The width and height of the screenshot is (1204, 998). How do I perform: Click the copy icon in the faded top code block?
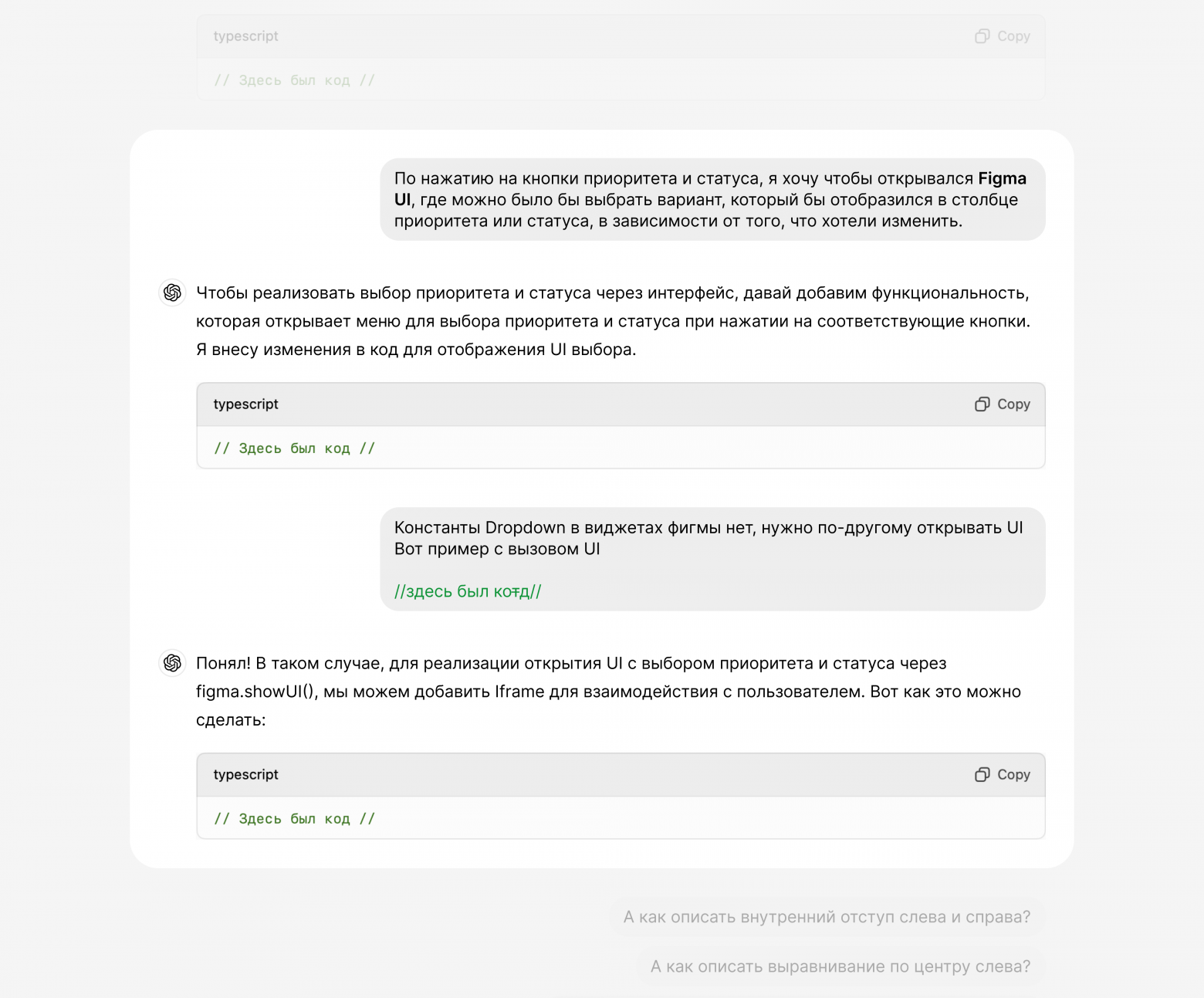pos(982,36)
